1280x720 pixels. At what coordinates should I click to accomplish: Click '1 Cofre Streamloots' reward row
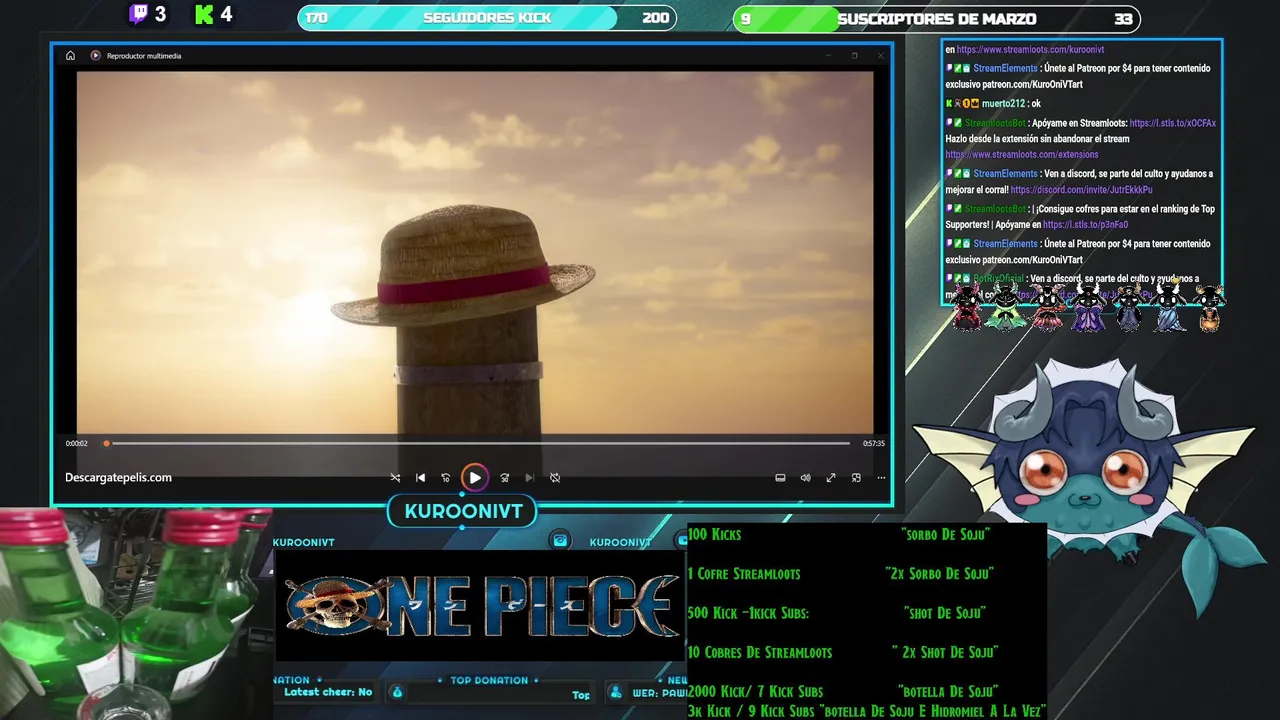pos(841,574)
